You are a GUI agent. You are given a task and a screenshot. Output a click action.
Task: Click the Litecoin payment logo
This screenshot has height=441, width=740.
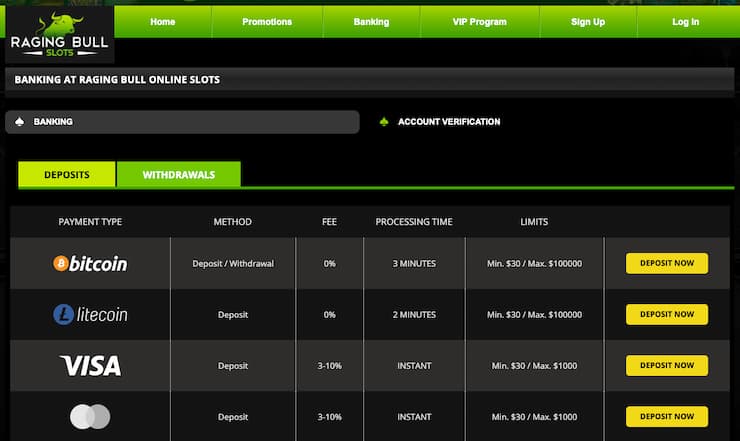[90, 314]
